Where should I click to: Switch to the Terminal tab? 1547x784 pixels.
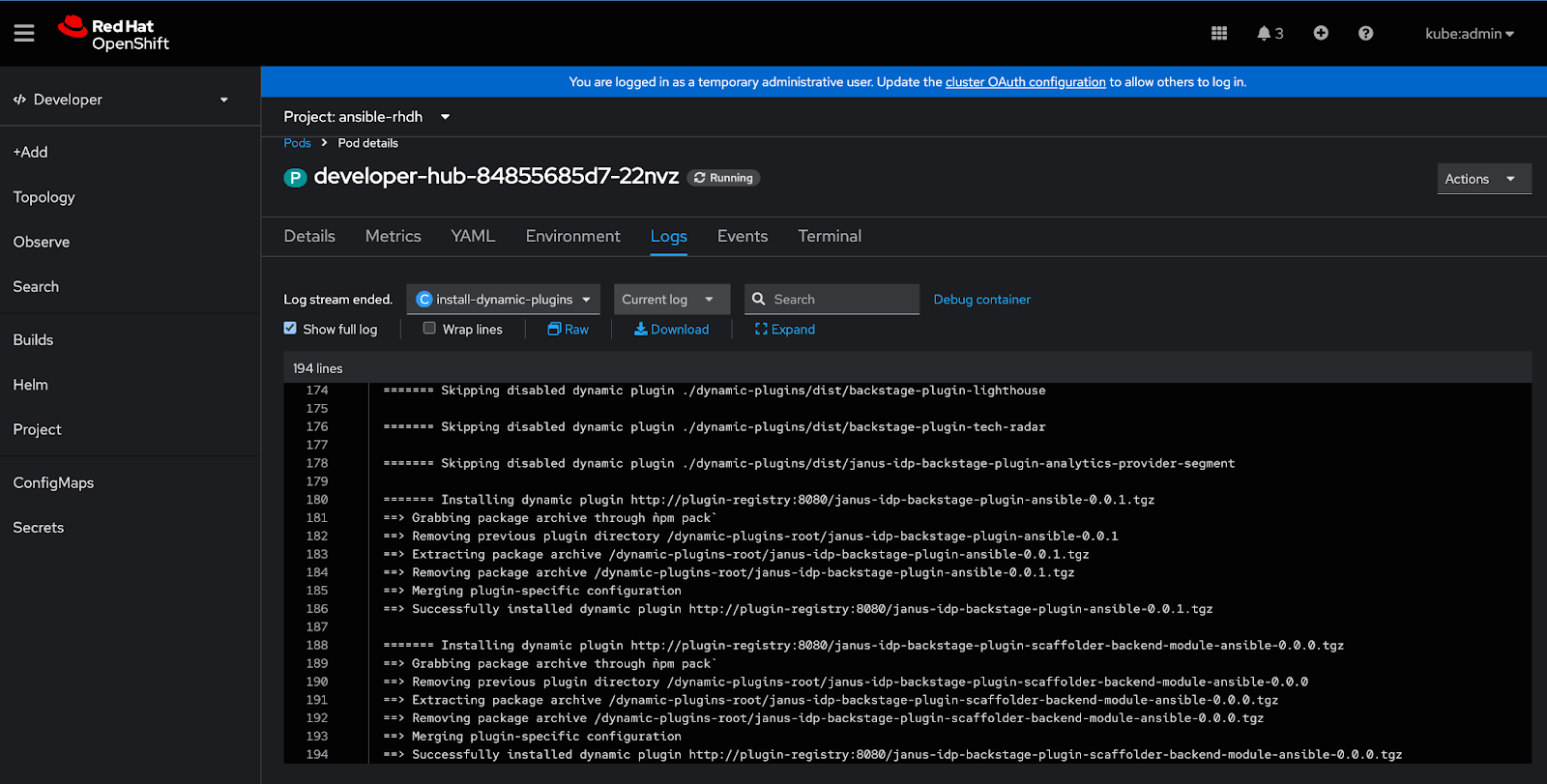[x=830, y=237]
